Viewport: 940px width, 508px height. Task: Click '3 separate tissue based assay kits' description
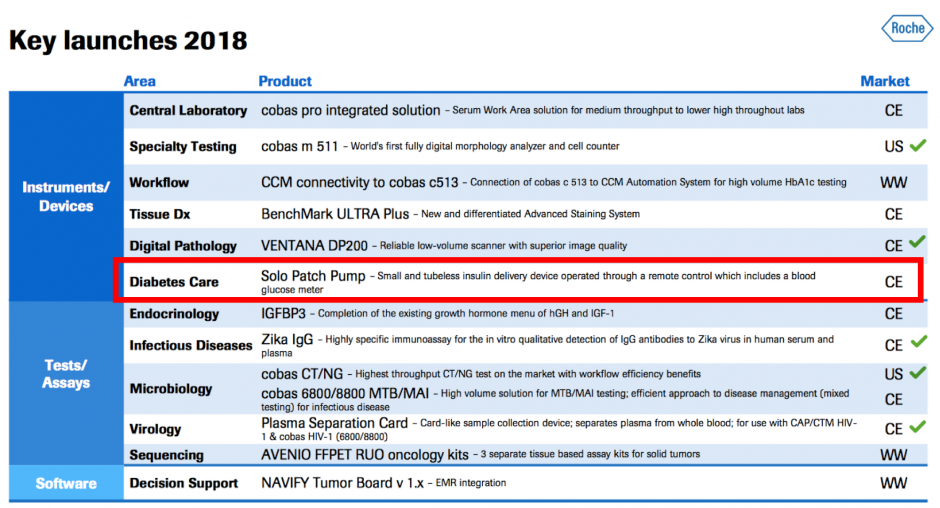(590, 455)
